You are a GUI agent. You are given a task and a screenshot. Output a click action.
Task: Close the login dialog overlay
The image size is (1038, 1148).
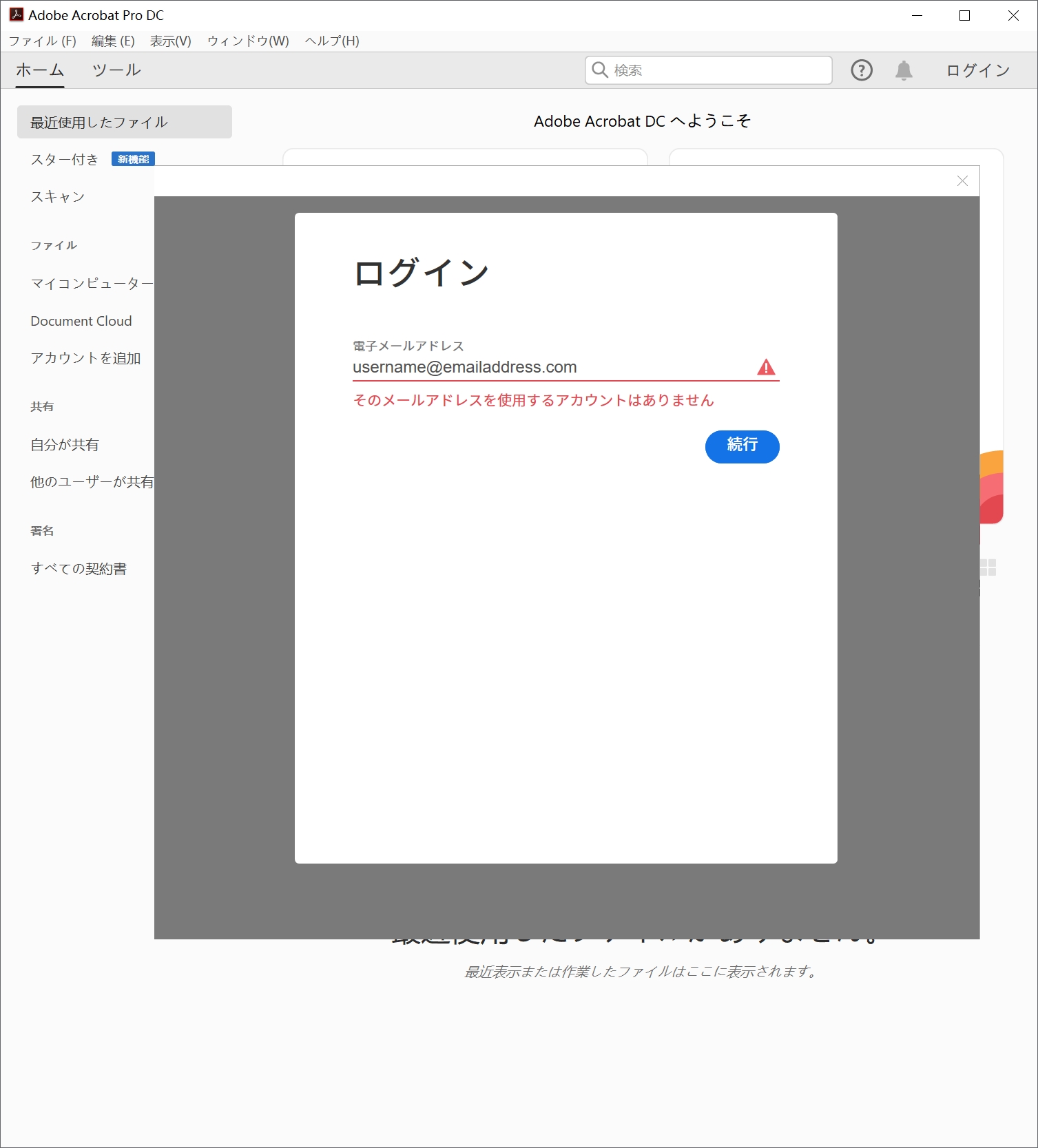pos(962,181)
